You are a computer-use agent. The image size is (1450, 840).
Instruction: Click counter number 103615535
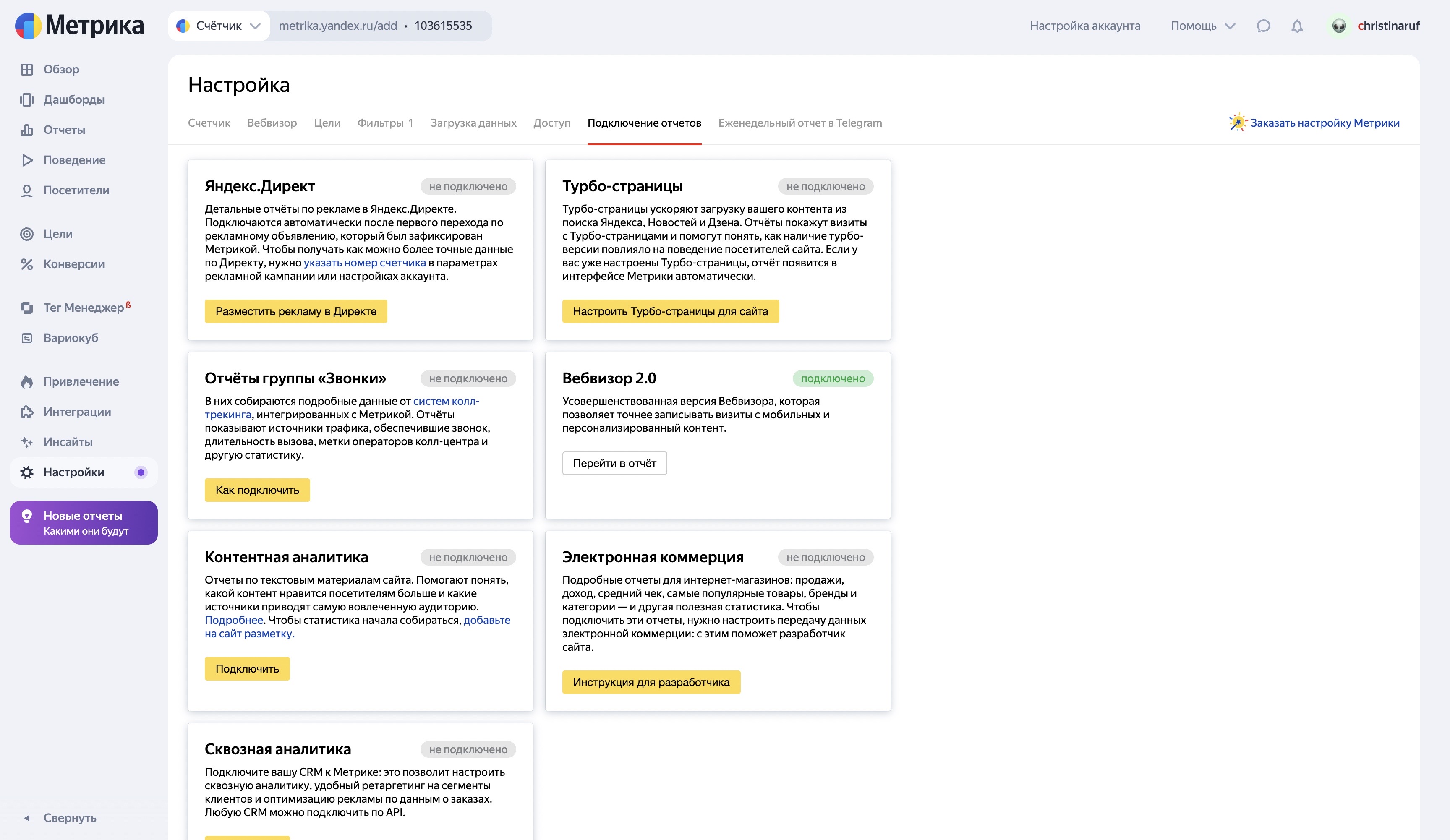[442, 26]
